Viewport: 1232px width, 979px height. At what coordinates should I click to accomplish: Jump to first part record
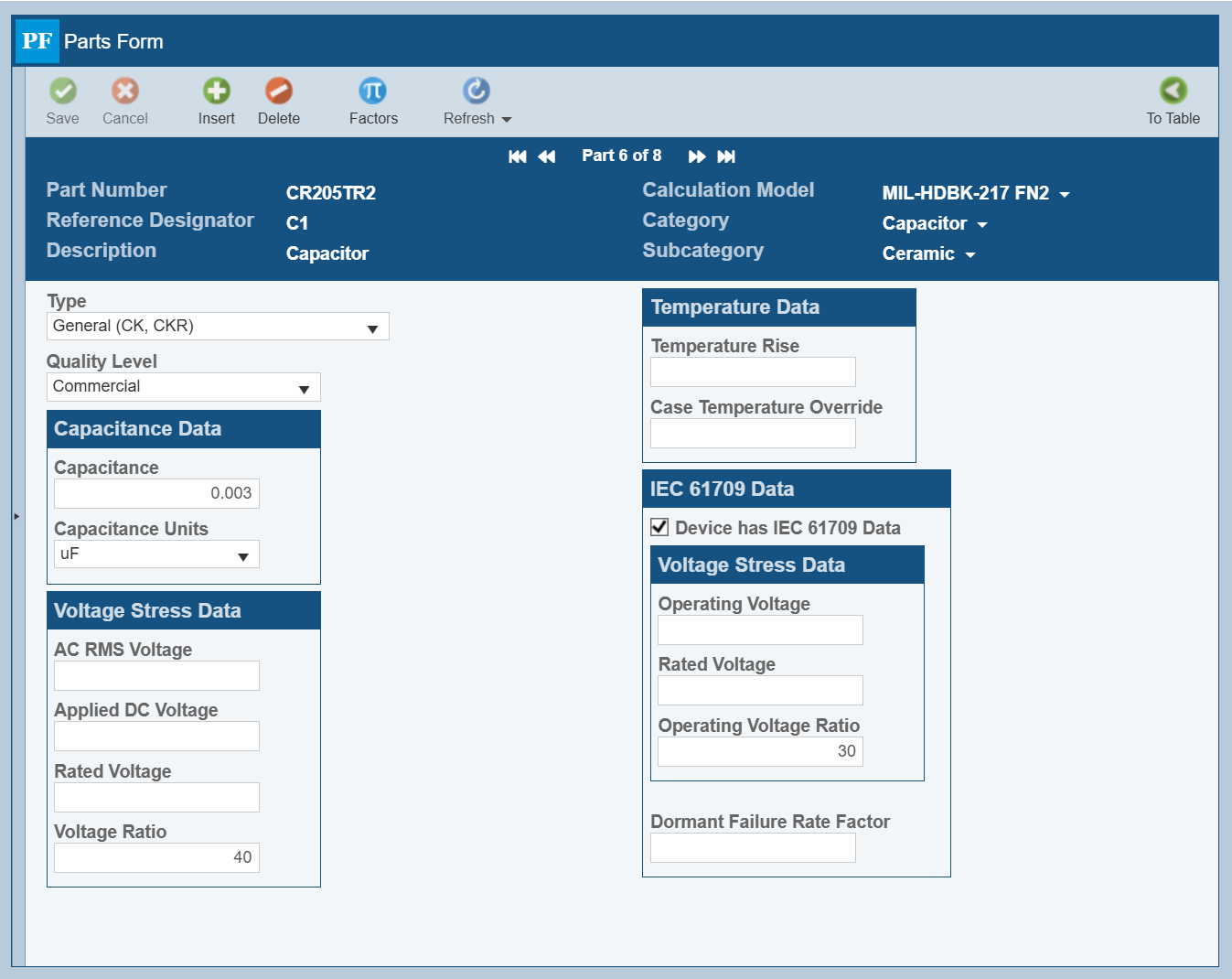point(517,156)
